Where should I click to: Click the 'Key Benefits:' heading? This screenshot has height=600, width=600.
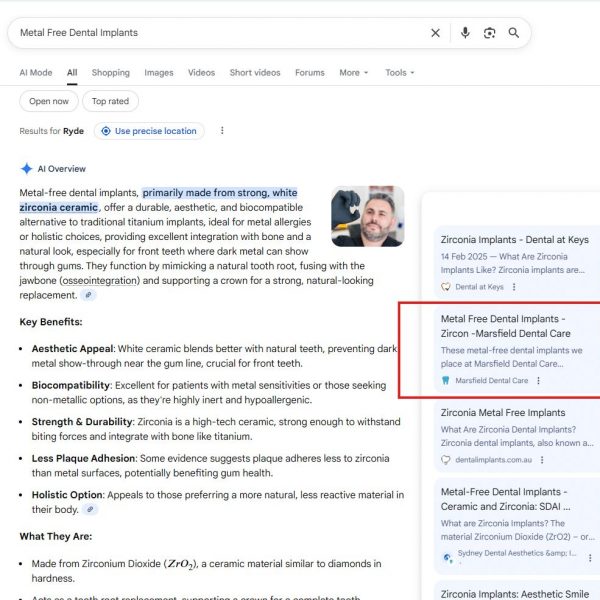(x=51, y=322)
